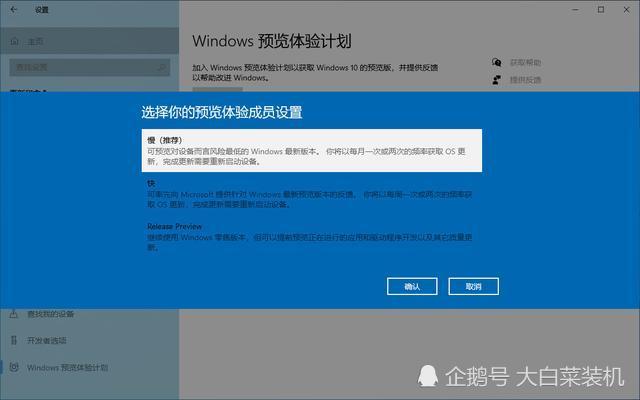
Task: Open Windows 预览体验计划 sidebar item
Action: click(89, 367)
